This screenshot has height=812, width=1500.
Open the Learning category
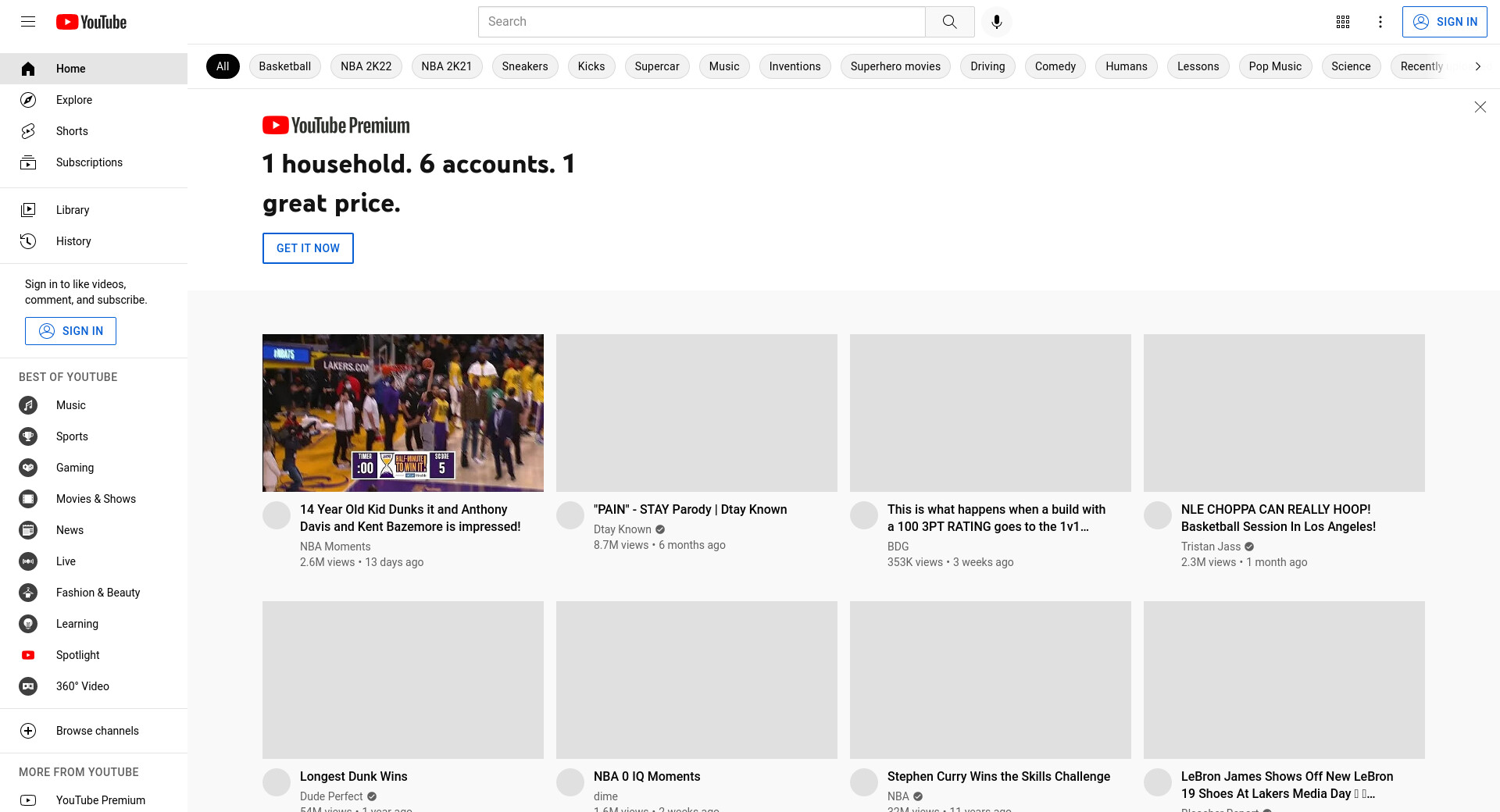94,624
